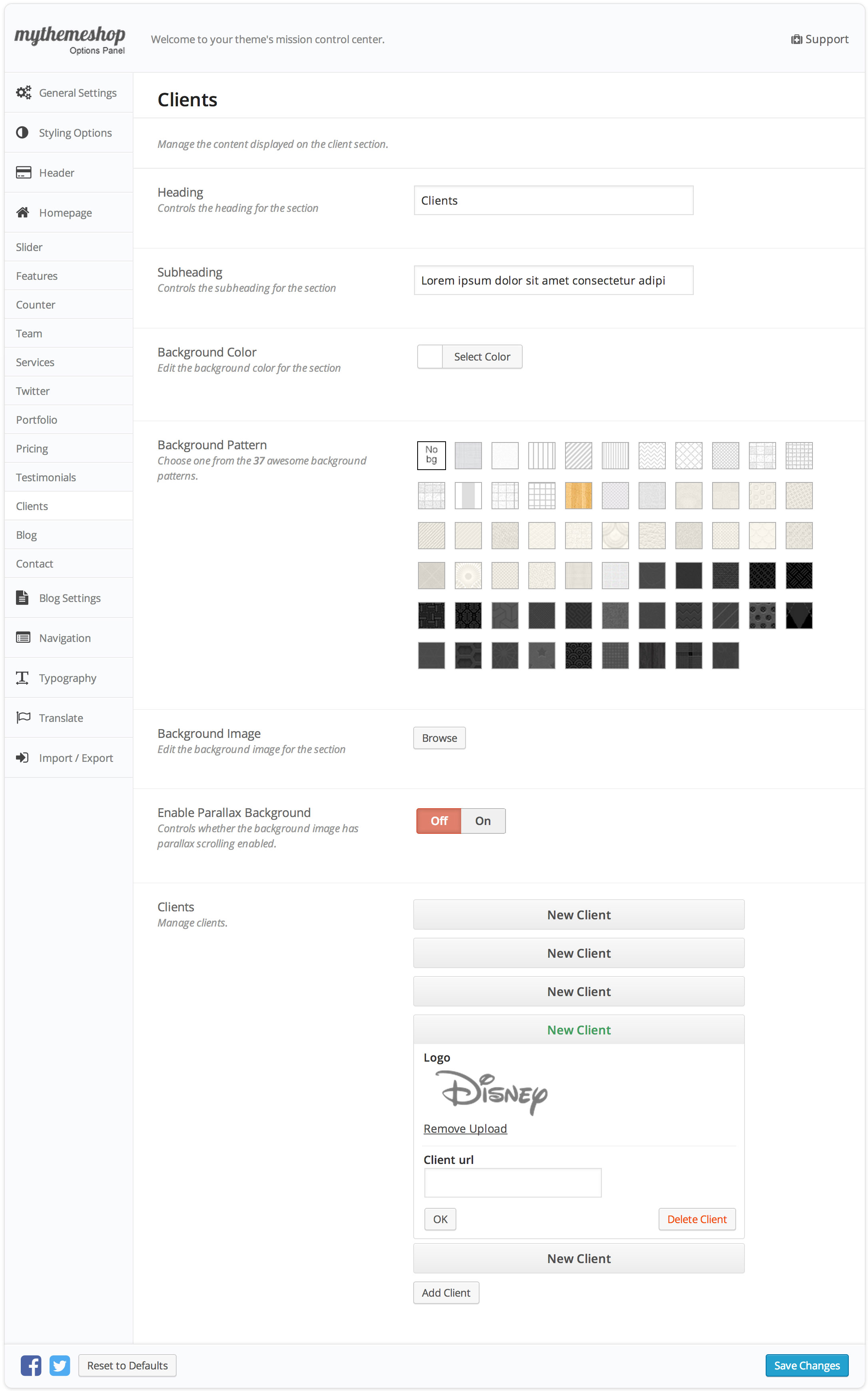The width and height of the screenshot is (868, 1391).
Task: Click the Header card icon
Action: [x=24, y=172]
